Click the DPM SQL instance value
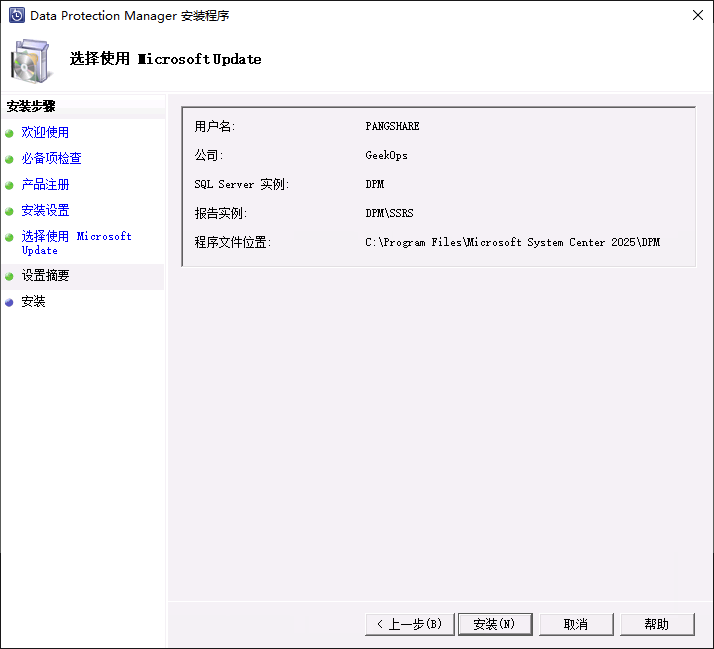Image resolution: width=714 pixels, height=649 pixels. [x=374, y=184]
